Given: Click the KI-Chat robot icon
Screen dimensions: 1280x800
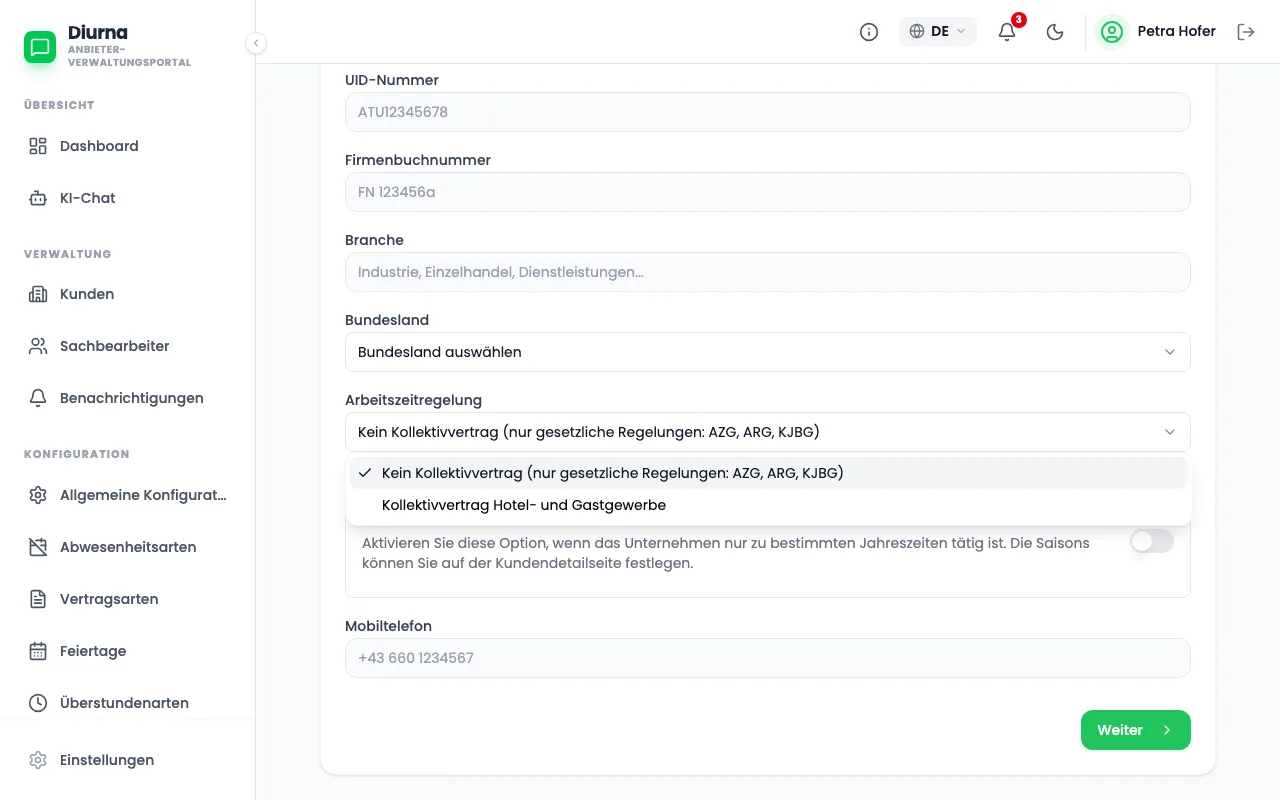Looking at the screenshot, I should pos(38,198).
